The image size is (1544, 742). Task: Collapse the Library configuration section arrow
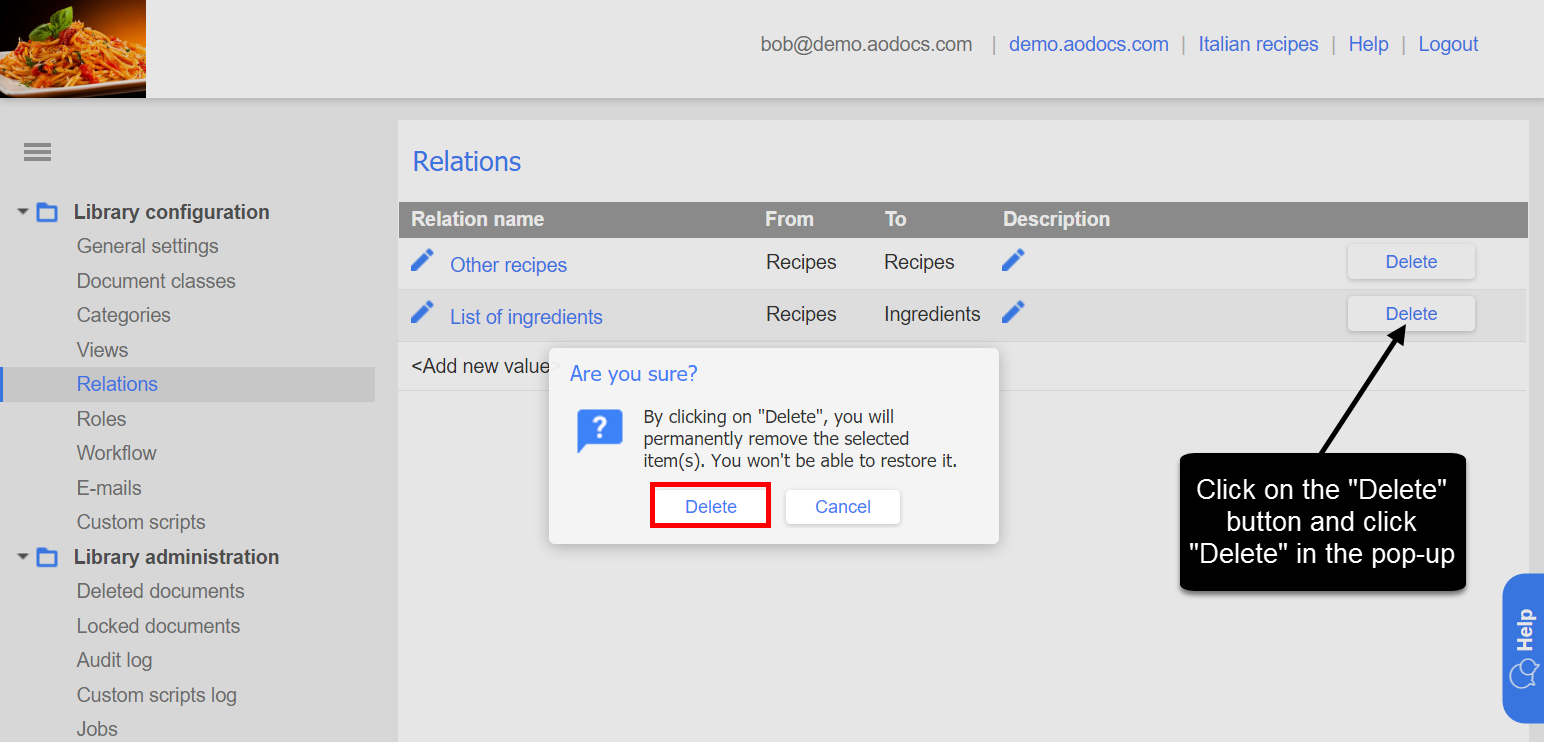click(x=23, y=212)
